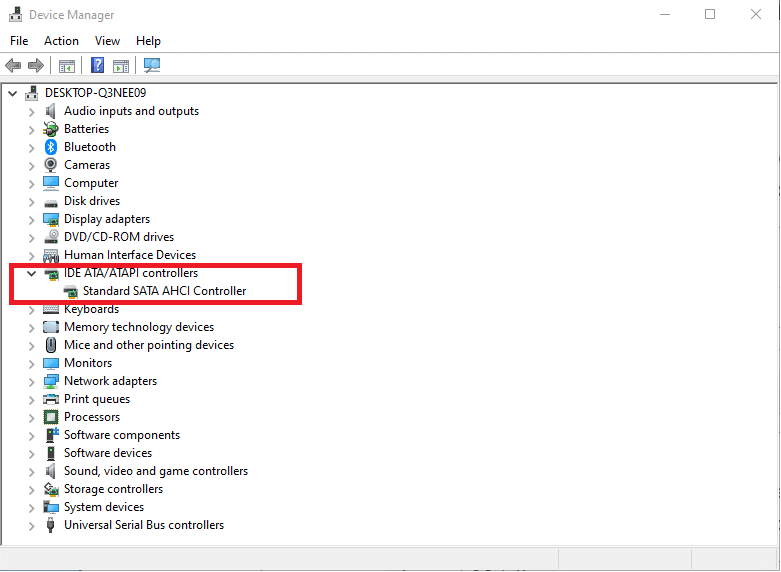Select the System devices label
Viewport: 781px width, 572px height.
[104, 507]
